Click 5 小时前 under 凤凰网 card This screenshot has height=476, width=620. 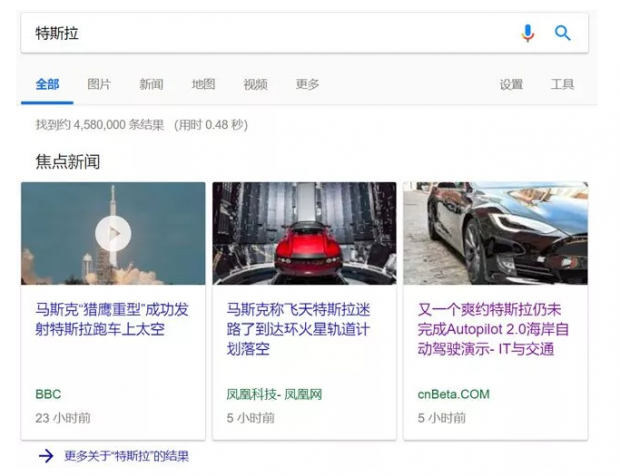[250, 418]
